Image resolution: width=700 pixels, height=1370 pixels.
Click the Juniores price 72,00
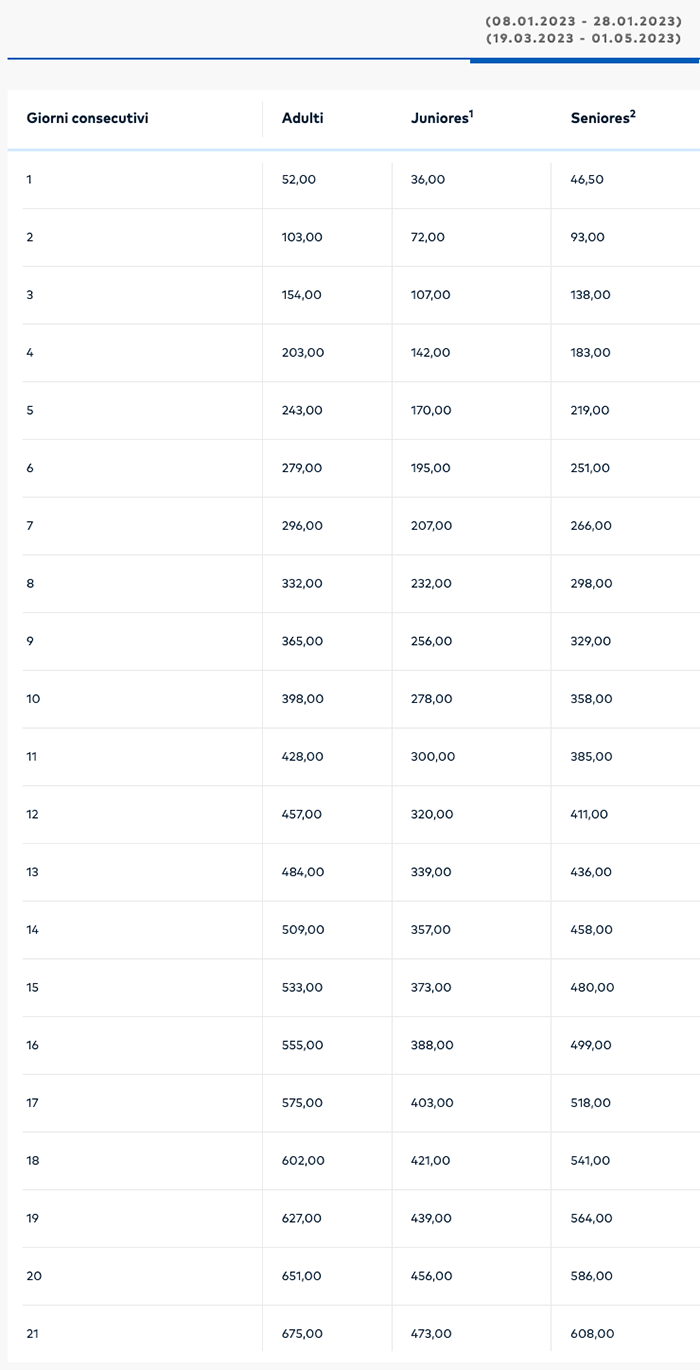pyautogui.click(x=428, y=238)
